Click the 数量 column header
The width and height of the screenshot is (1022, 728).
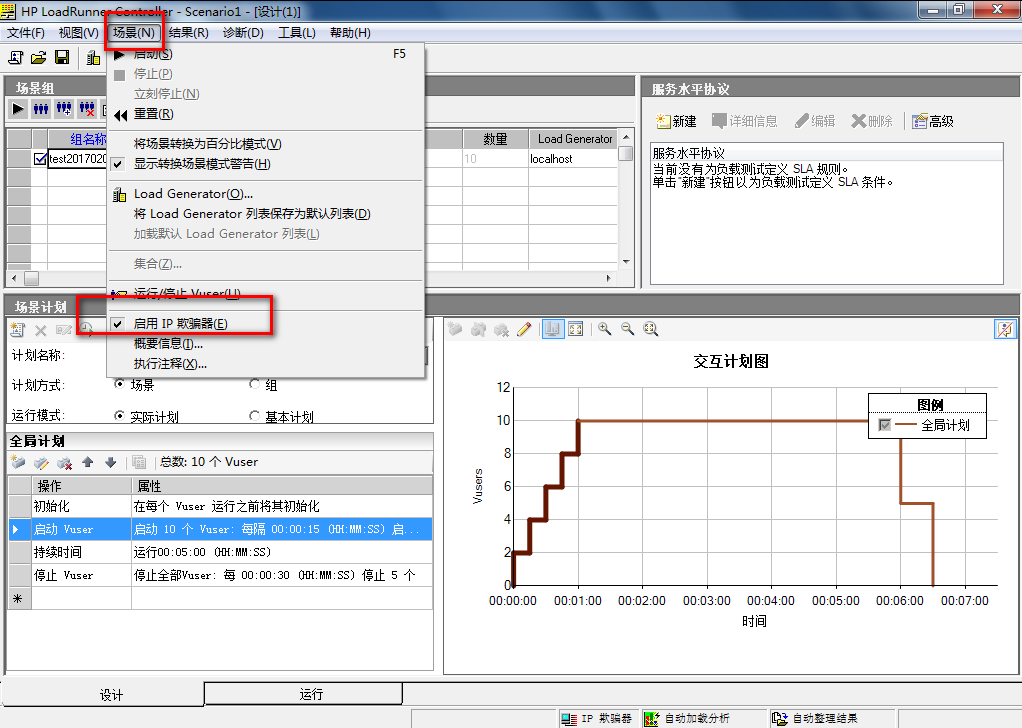pos(495,139)
